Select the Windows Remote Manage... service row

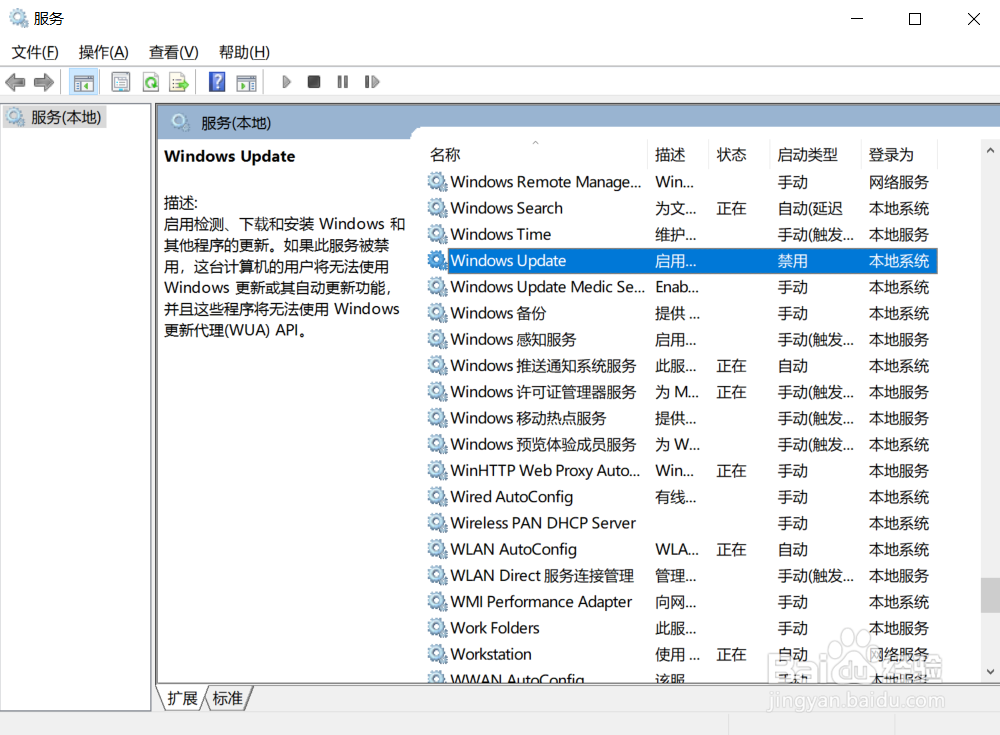tap(681, 182)
